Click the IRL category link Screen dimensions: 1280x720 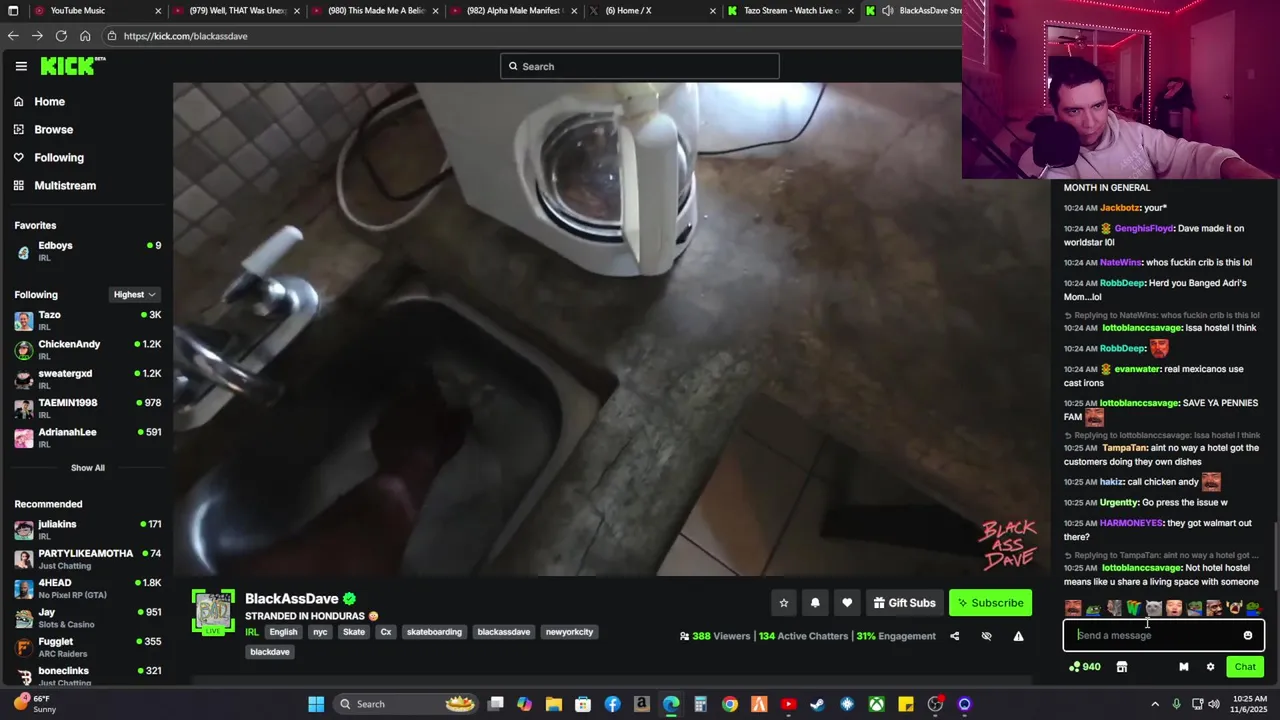point(252,632)
